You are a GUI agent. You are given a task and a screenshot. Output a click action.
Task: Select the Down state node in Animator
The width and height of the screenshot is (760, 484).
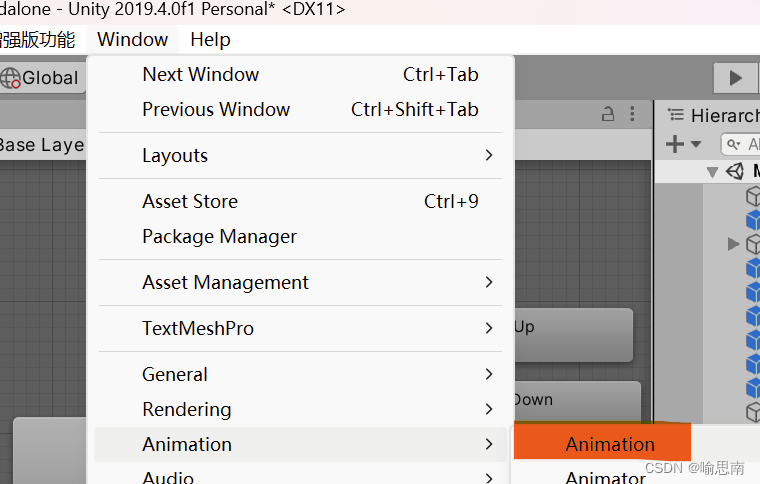point(577,402)
